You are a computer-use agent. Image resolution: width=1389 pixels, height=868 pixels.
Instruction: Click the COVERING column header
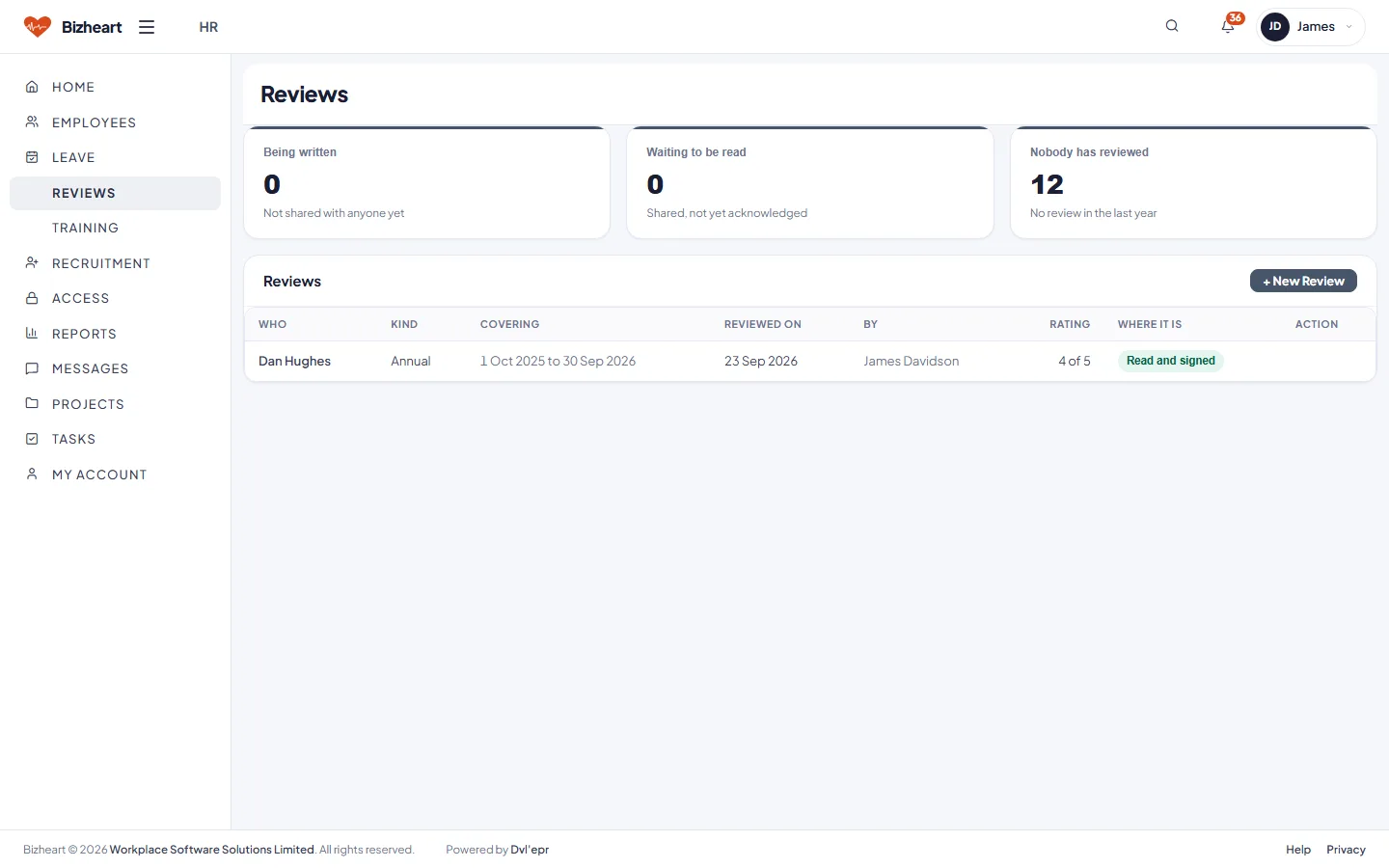pyautogui.click(x=510, y=324)
